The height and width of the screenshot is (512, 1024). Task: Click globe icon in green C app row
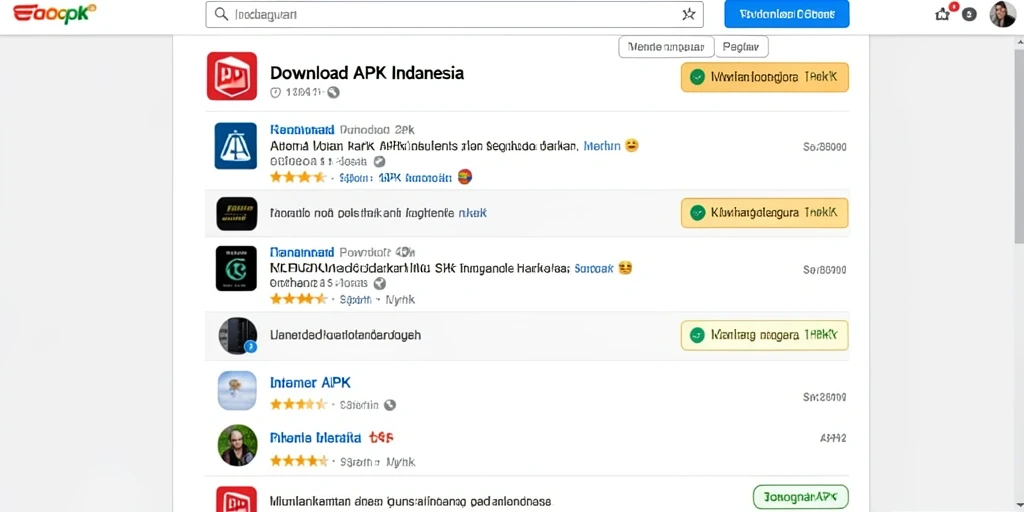point(379,283)
